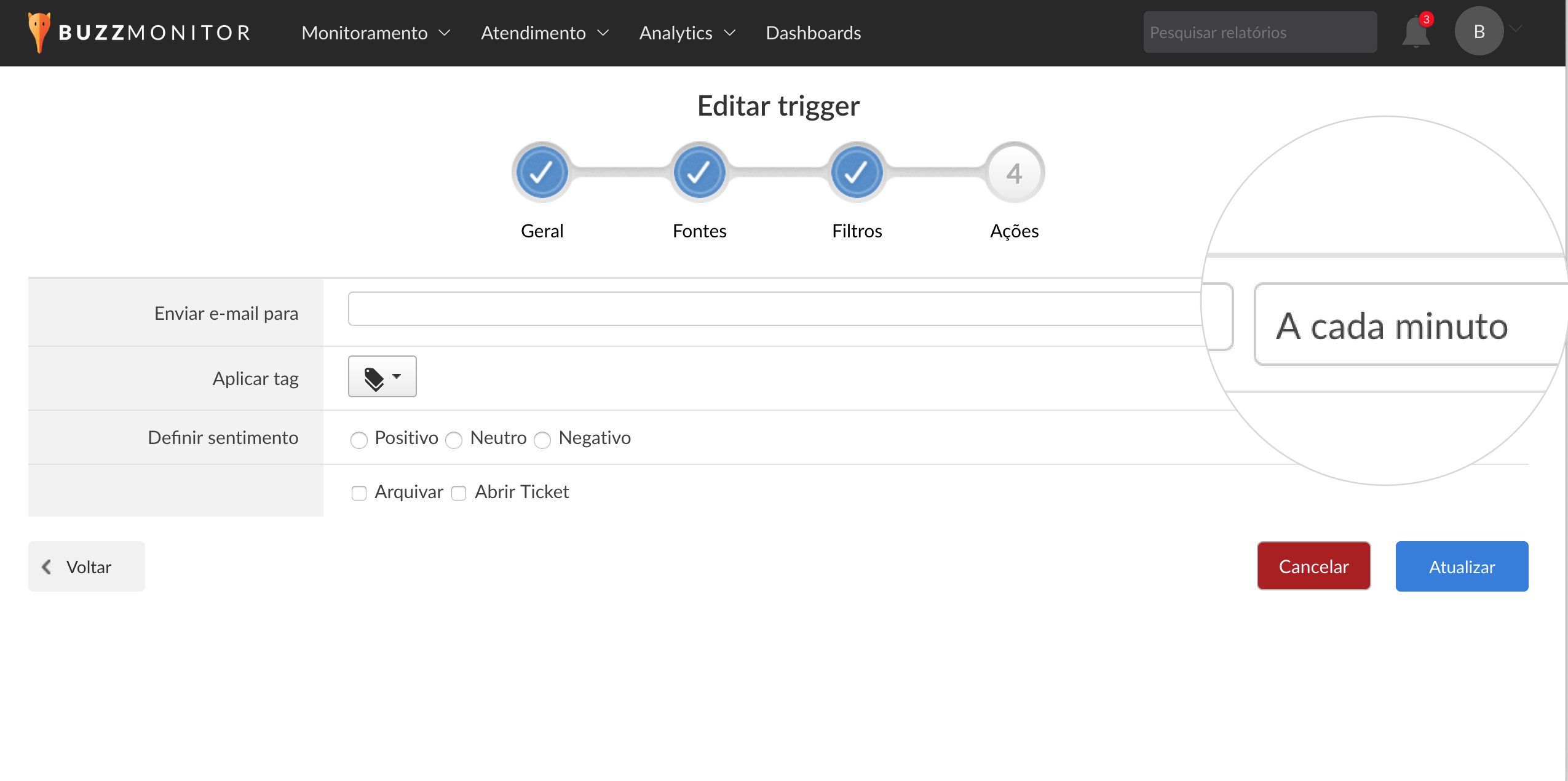
Task: Choose the Neutro sentiment option
Action: click(454, 440)
